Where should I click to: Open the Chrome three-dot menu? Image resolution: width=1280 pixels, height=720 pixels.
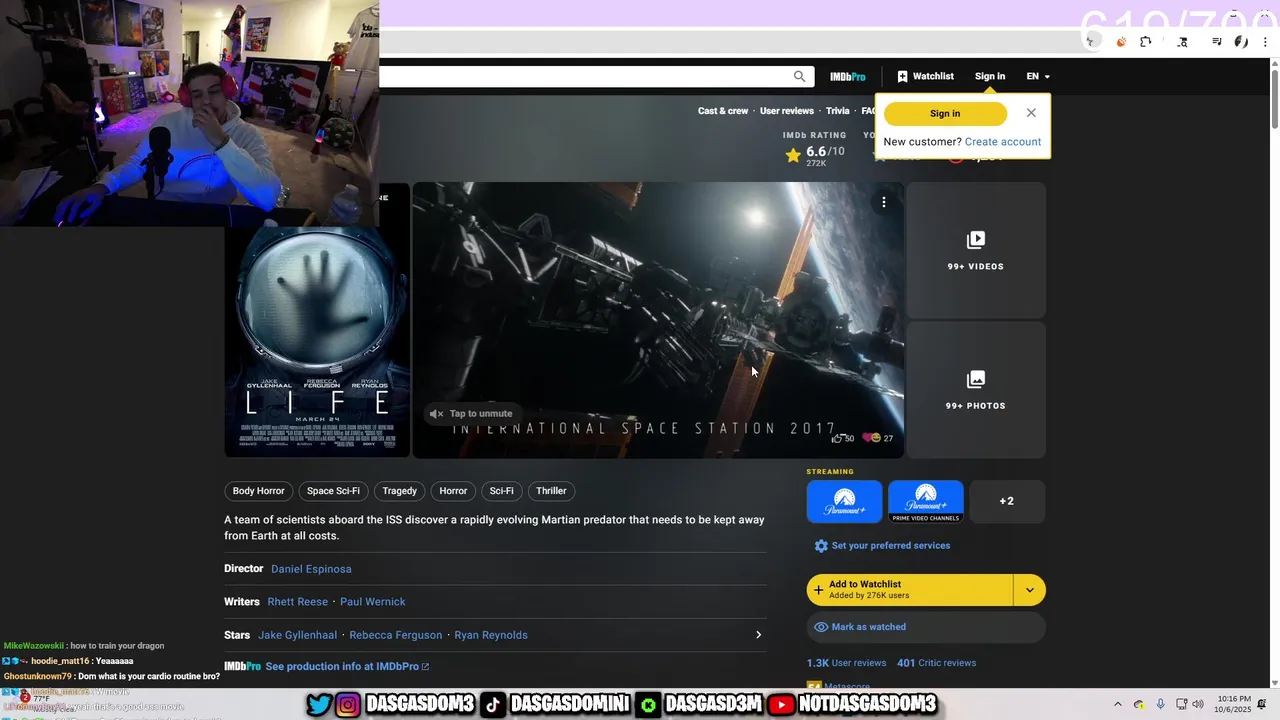(1265, 42)
